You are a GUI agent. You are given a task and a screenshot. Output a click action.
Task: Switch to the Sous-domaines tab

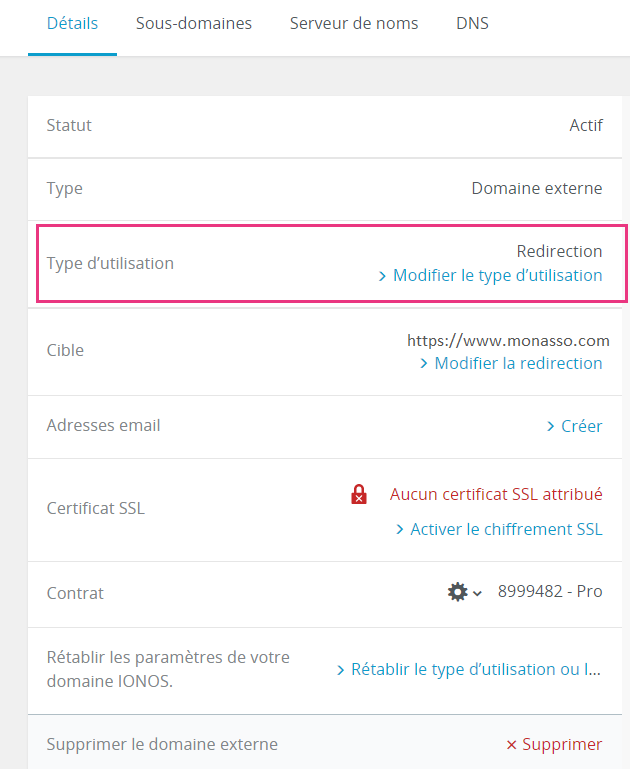tap(194, 24)
